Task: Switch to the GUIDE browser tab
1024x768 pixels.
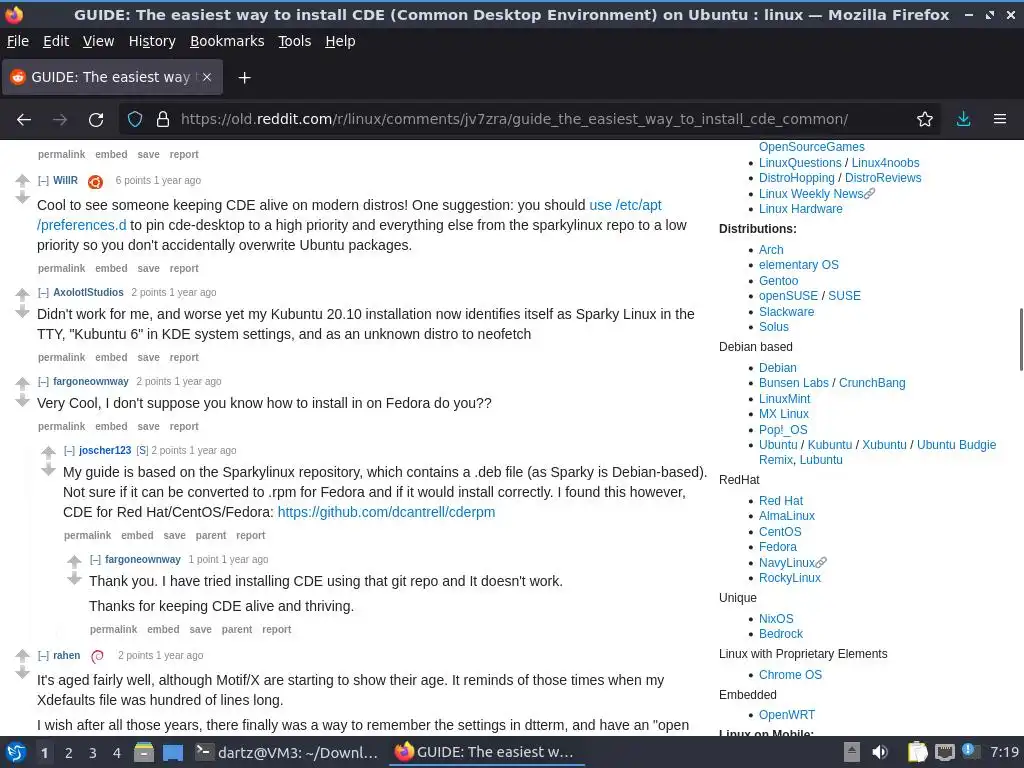Action: 112,77
